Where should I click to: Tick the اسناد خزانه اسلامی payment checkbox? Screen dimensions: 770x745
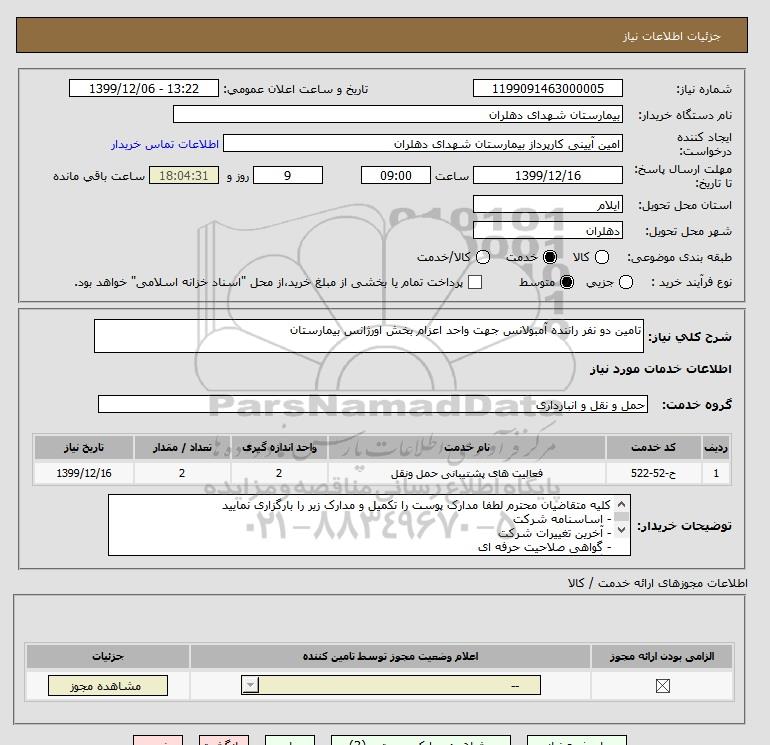pos(475,282)
